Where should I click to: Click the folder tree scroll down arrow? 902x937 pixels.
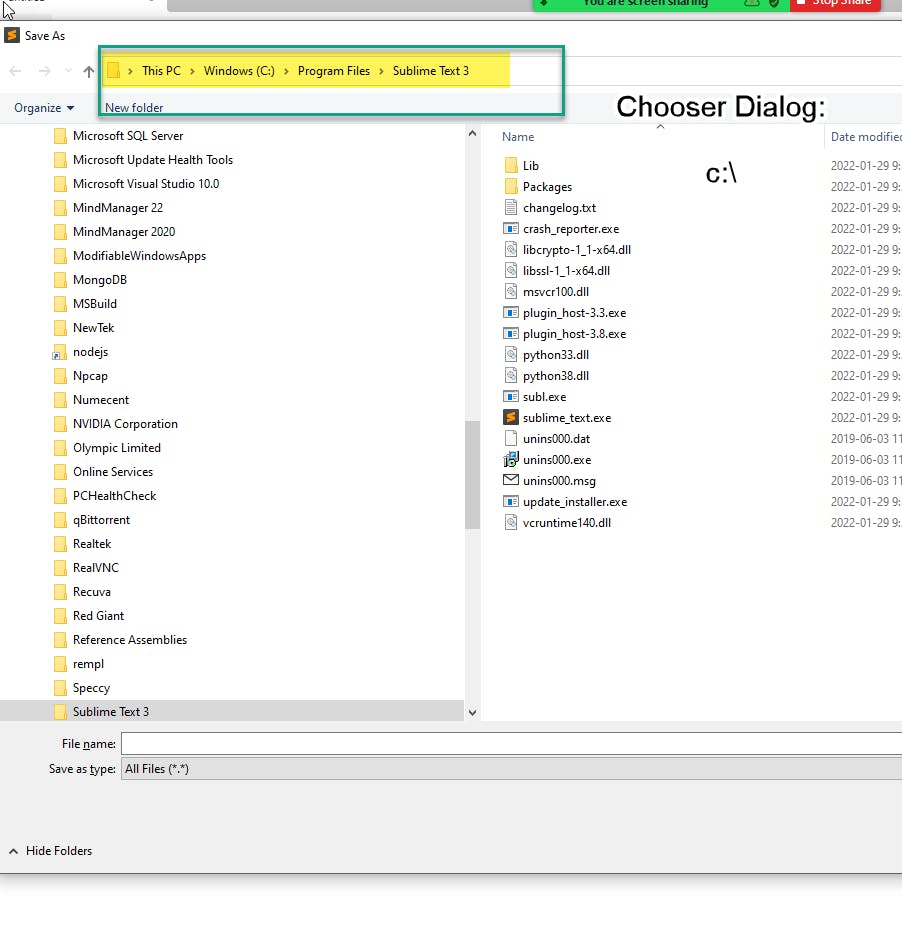tap(472, 712)
